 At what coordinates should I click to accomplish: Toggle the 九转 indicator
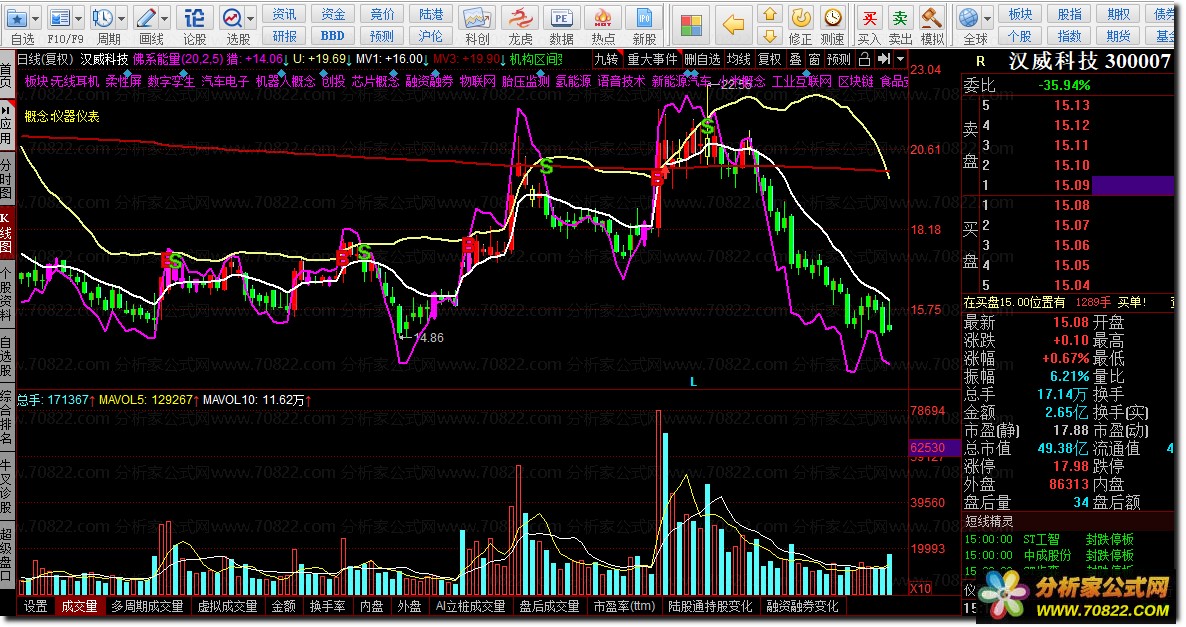coord(607,59)
